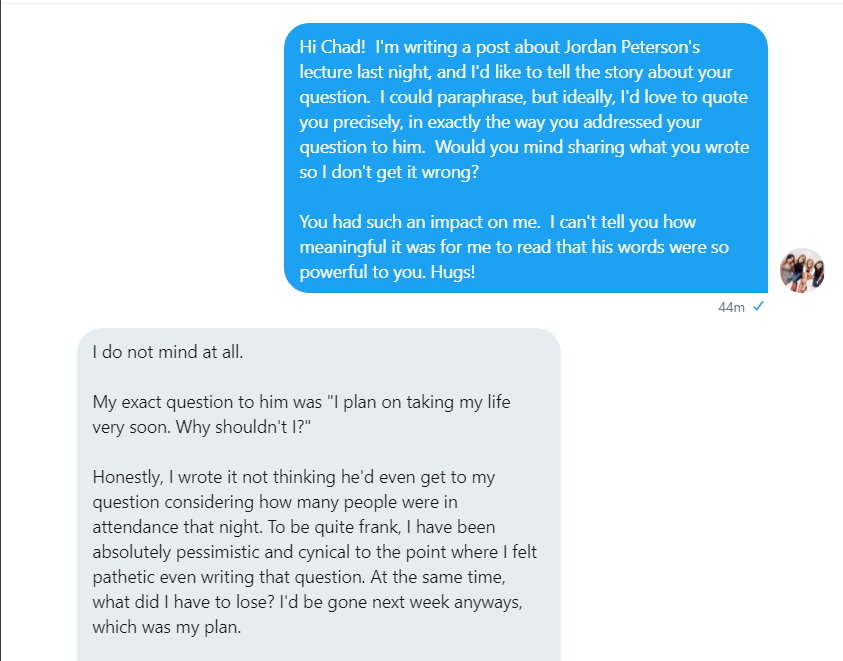Click the "I do not mind at all." line
This screenshot has height=661, width=843.
(167, 352)
